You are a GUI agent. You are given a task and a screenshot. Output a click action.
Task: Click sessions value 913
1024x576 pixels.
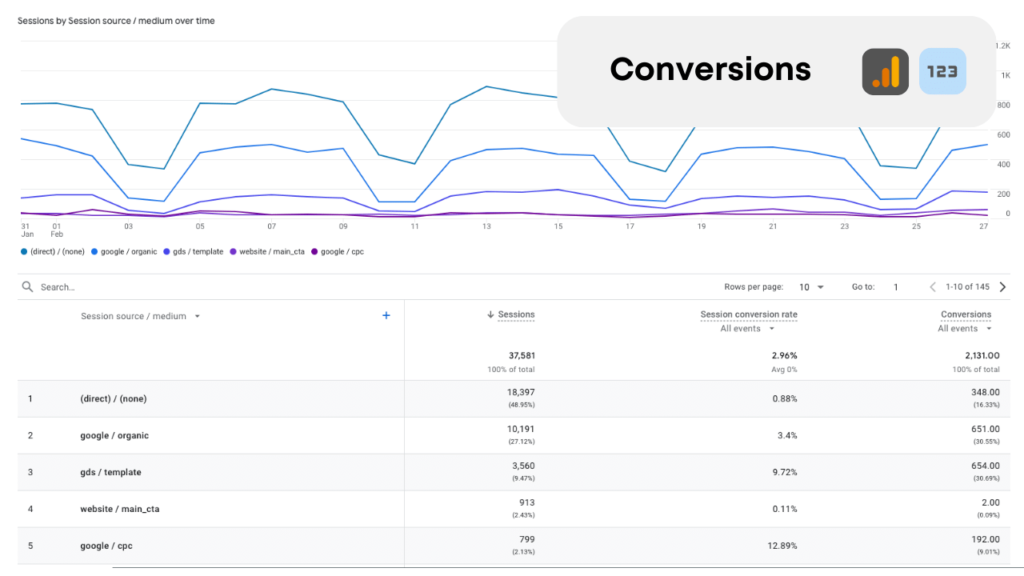527,503
